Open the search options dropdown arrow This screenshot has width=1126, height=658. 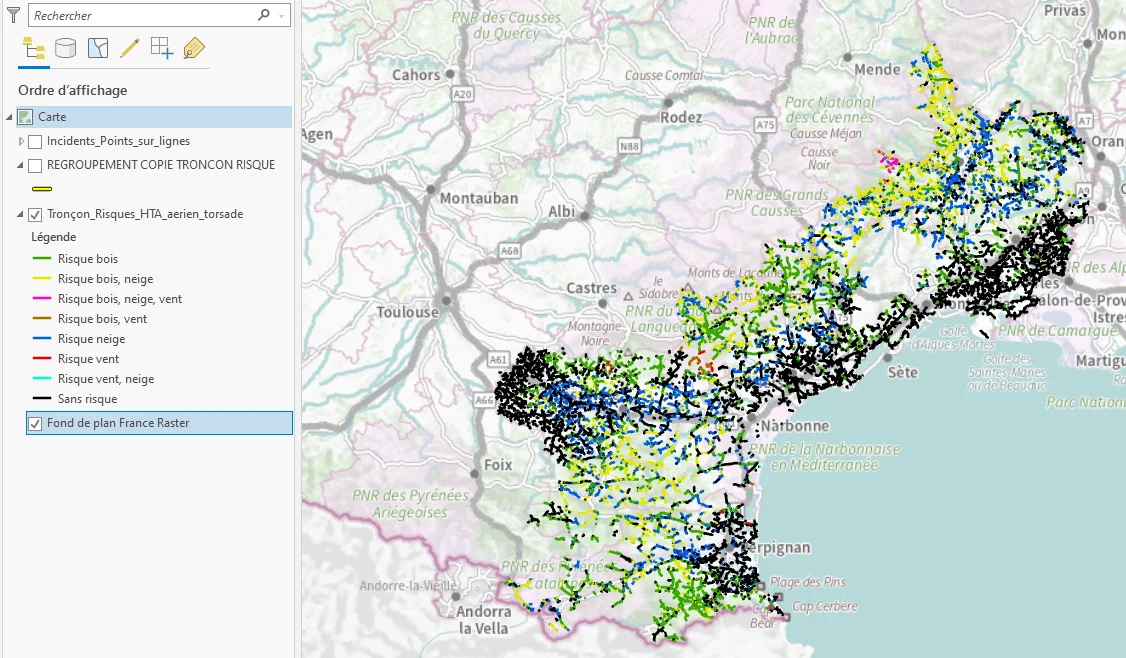pyautogui.click(x=282, y=15)
